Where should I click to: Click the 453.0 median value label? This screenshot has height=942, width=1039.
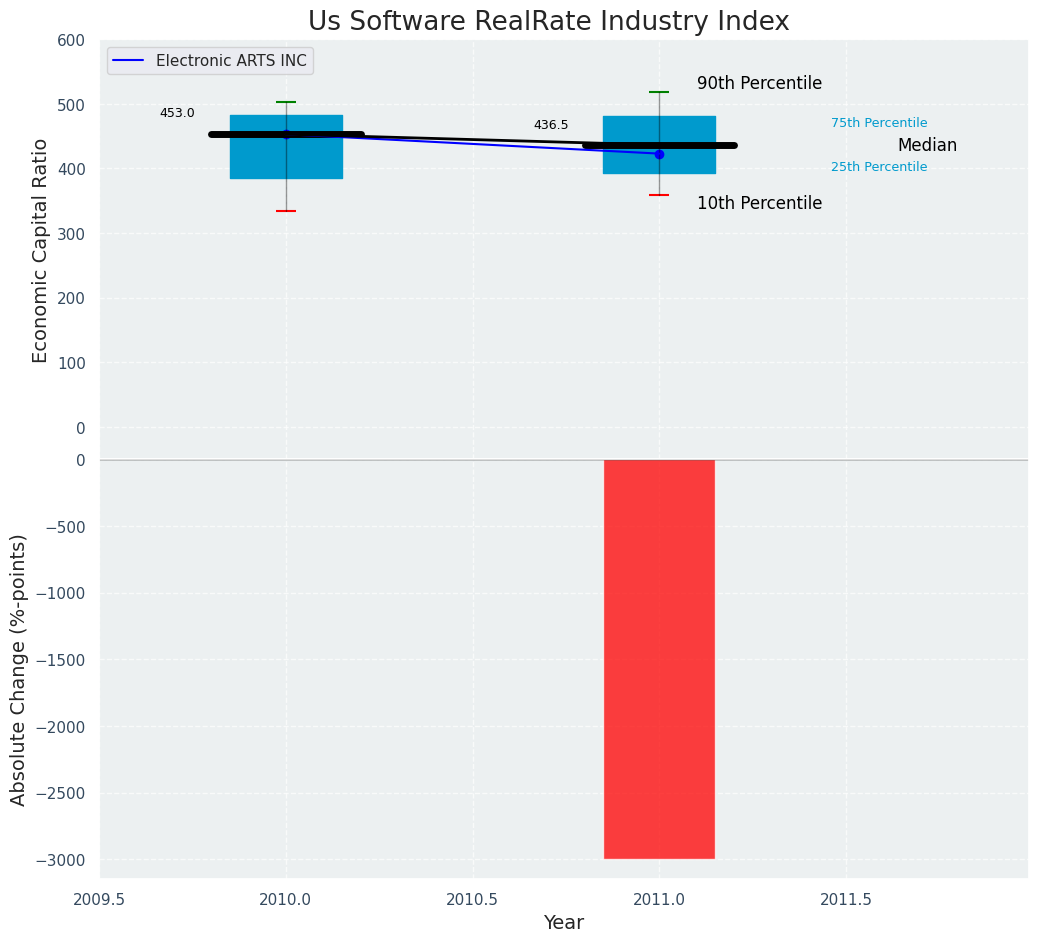177,113
